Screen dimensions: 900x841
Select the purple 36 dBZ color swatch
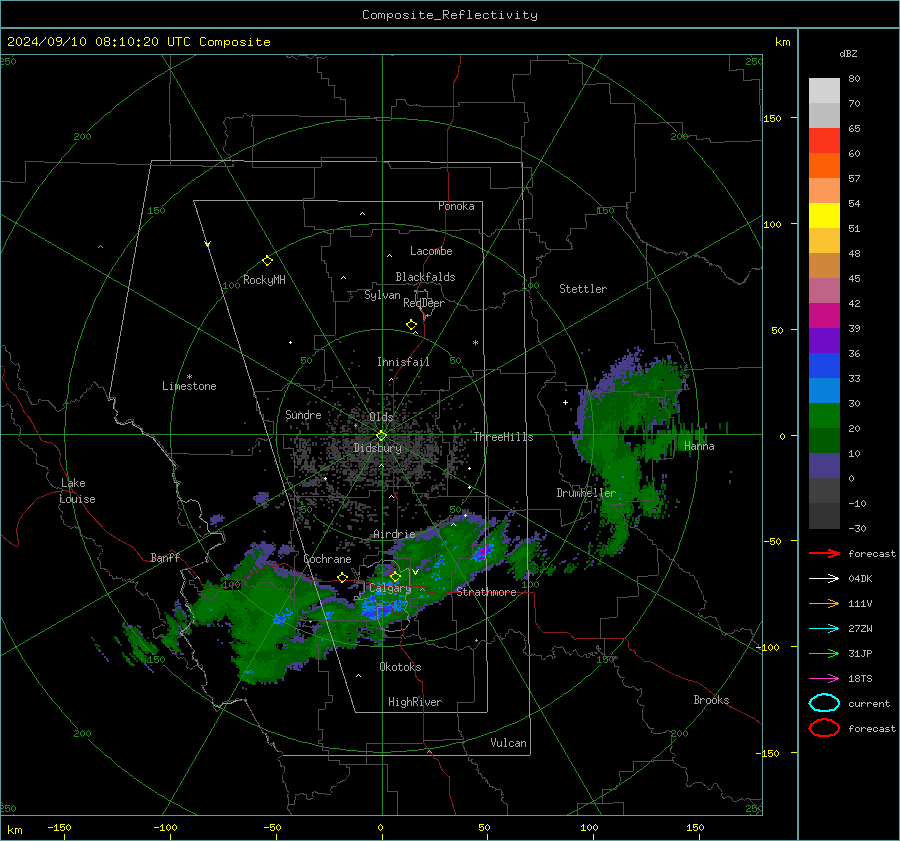click(824, 340)
